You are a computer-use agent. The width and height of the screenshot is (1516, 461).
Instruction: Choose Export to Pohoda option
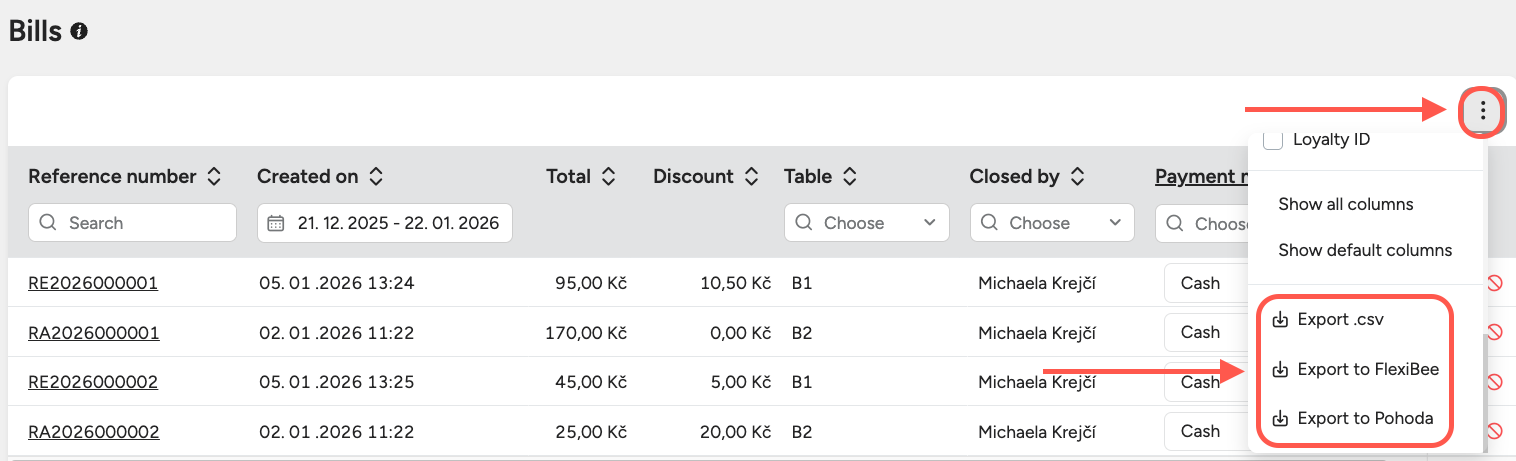pos(1364,418)
